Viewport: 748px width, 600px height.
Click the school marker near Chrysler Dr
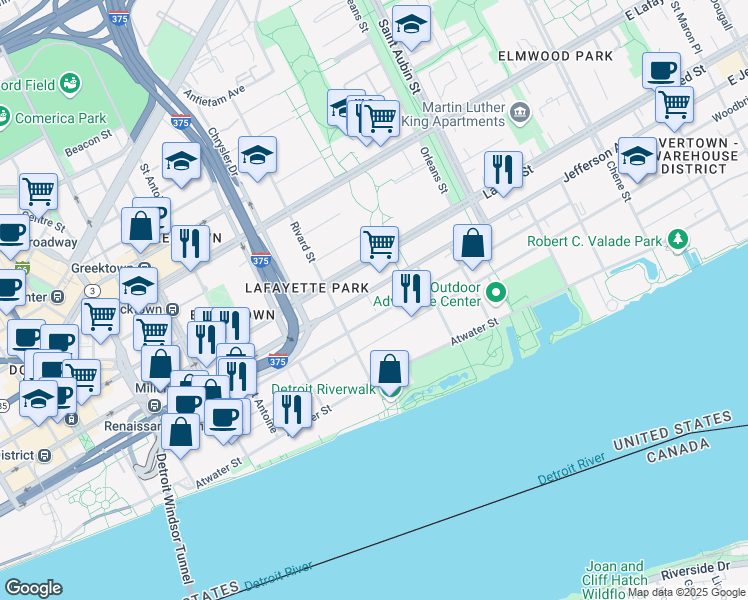(257, 156)
